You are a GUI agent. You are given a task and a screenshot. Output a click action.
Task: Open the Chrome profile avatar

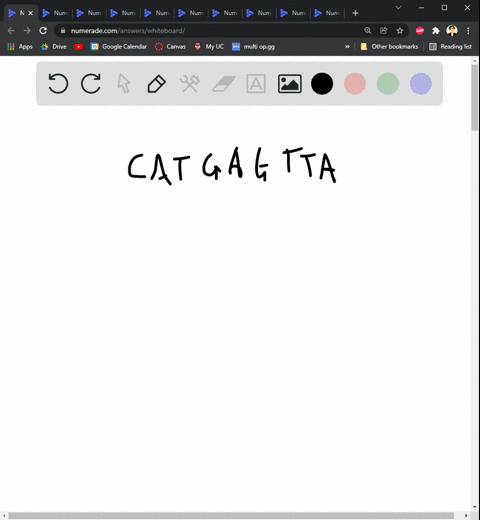pyautogui.click(x=452, y=31)
